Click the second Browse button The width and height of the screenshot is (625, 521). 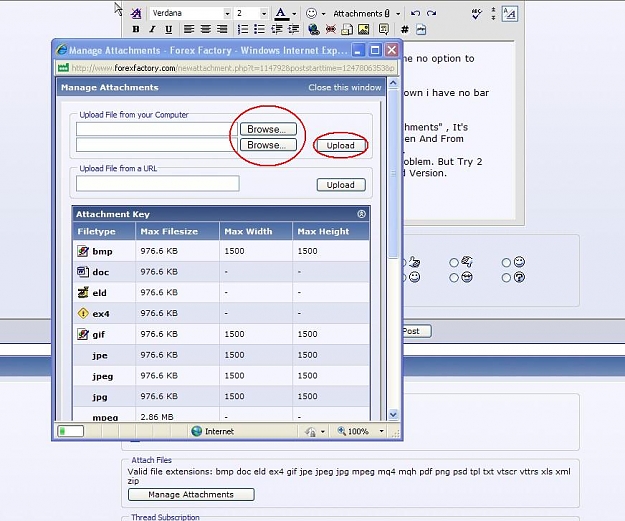click(268, 145)
